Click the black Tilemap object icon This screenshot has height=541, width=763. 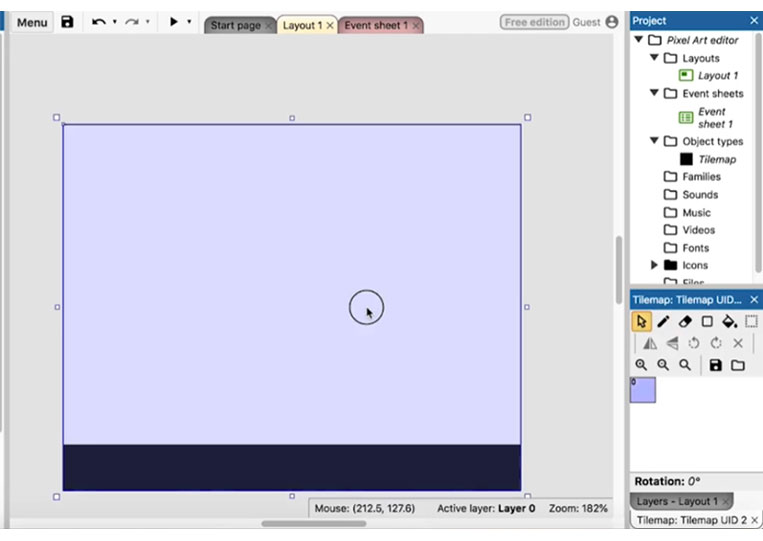[686, 159]
